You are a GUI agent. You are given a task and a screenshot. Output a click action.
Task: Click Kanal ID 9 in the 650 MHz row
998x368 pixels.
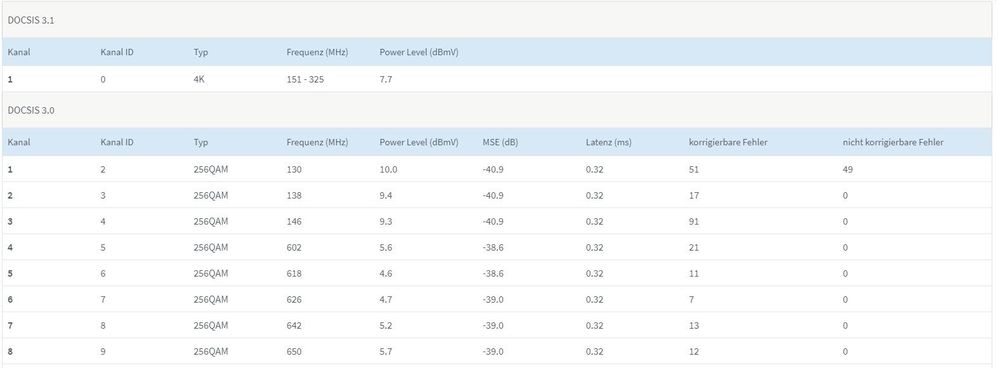[103, 351]
